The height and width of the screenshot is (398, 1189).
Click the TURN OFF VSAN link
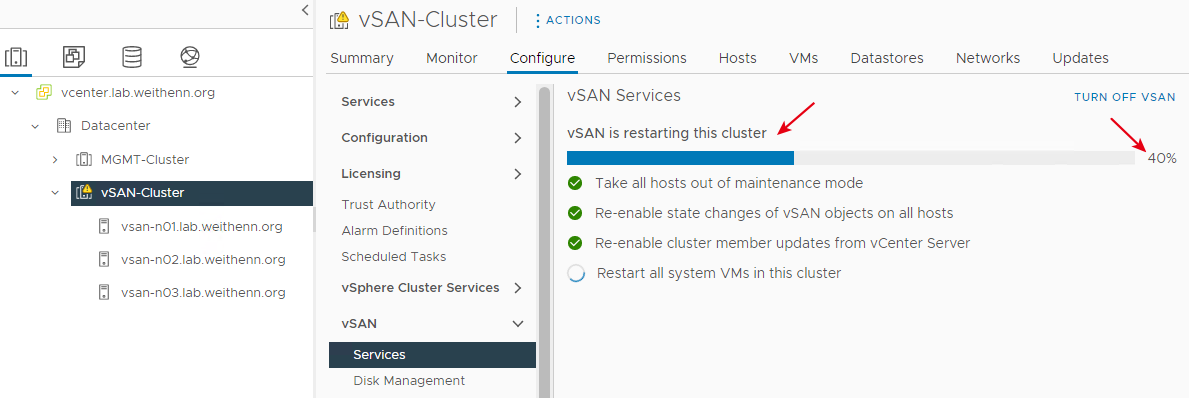point(1125,97)
